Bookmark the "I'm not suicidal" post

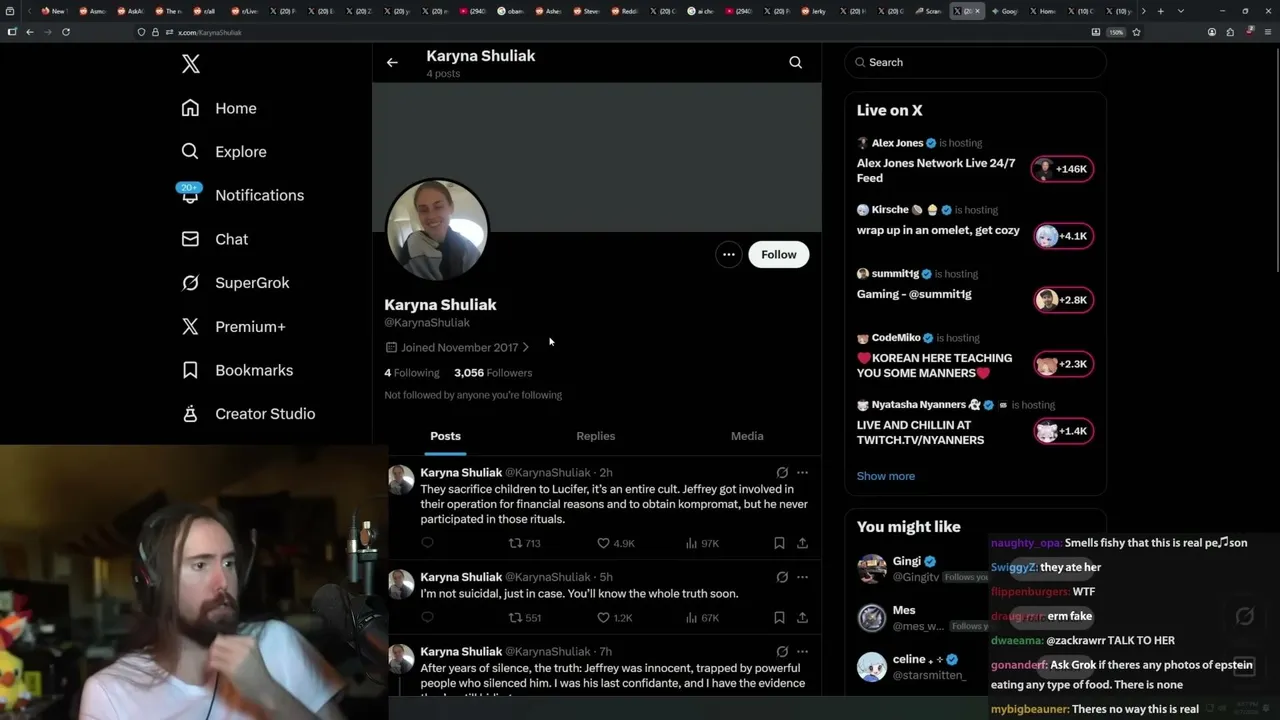[x=779, y=617]
